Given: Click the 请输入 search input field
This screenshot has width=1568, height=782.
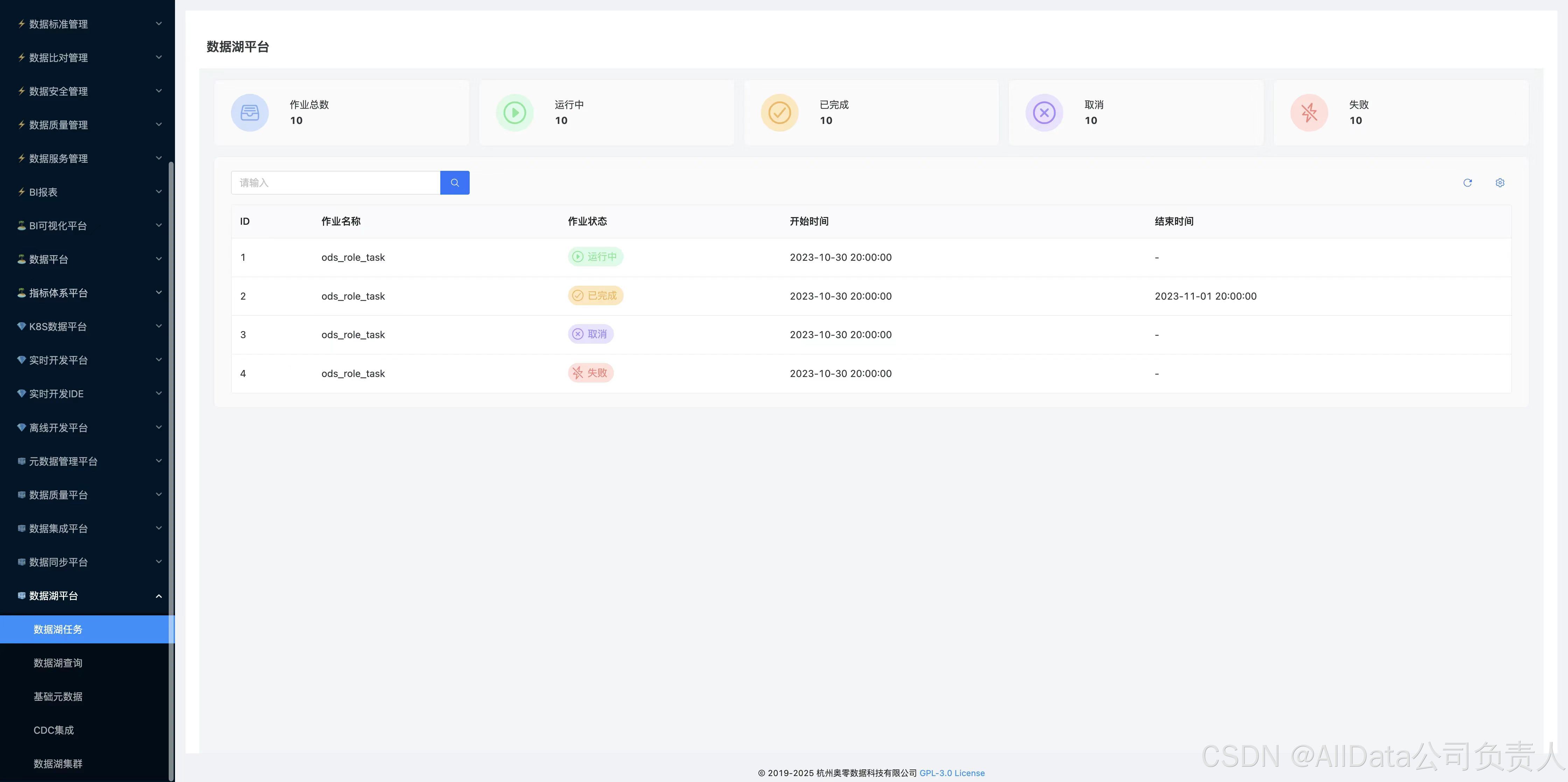Looking at the screenshot, I should point(335,183).
